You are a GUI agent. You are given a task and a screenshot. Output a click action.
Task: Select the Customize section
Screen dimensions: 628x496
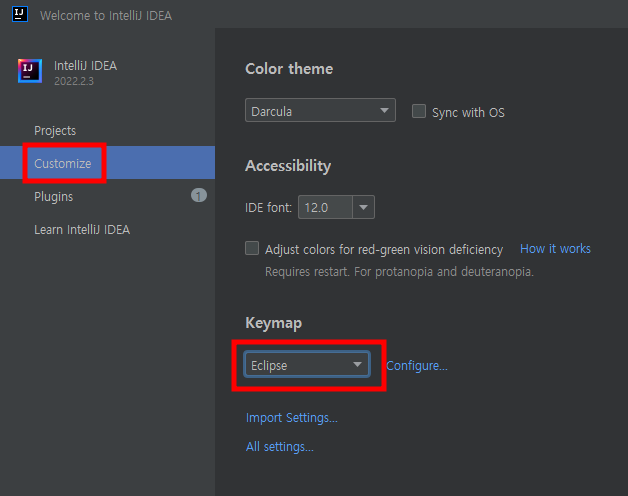107,163
